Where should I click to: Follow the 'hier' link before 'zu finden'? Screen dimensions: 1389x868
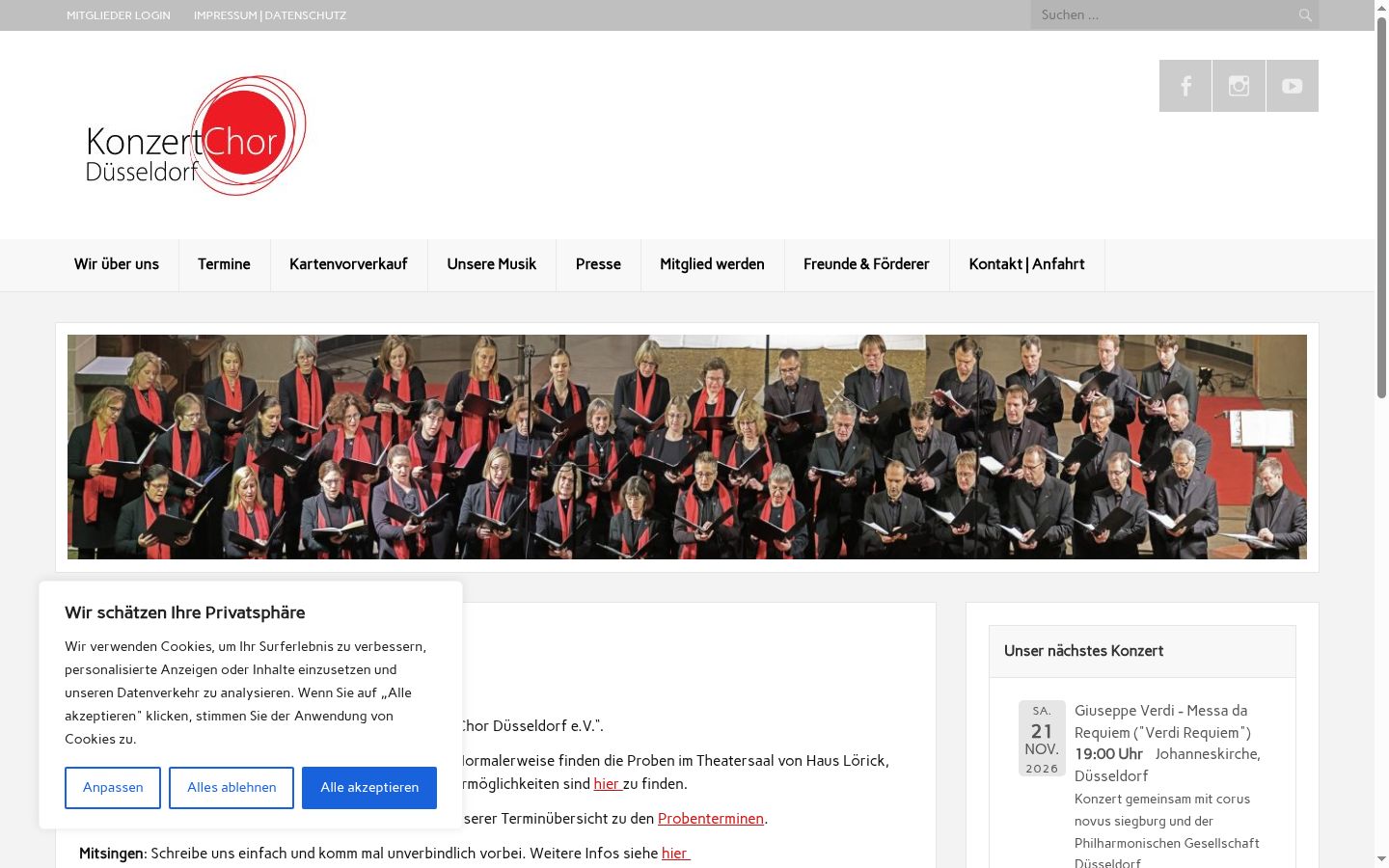[607, 784]
